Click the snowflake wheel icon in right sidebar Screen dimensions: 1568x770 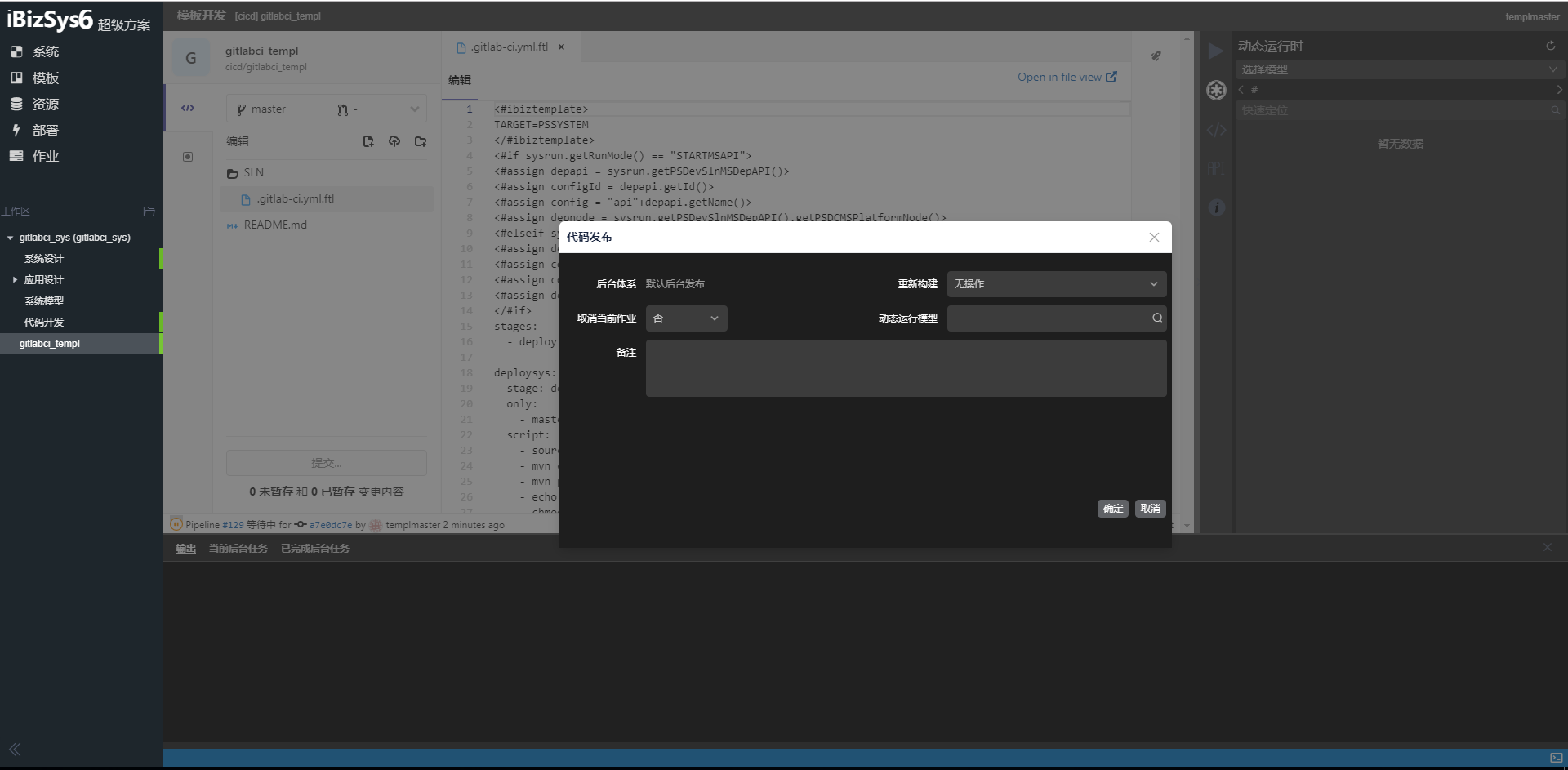(x=1216, y=90)
